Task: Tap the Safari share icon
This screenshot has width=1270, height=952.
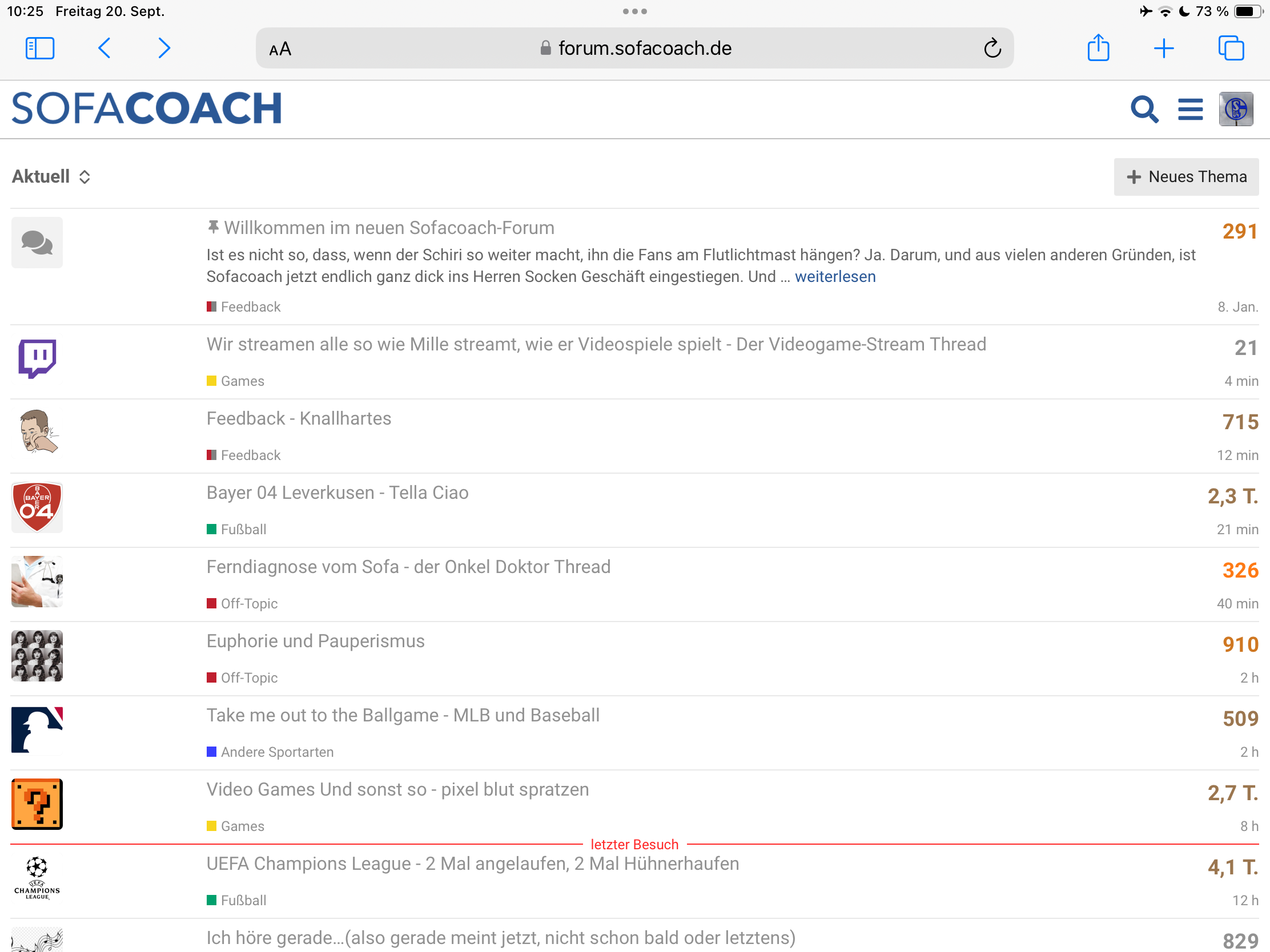Action: pyautogui.click(x=1098, y=48)
